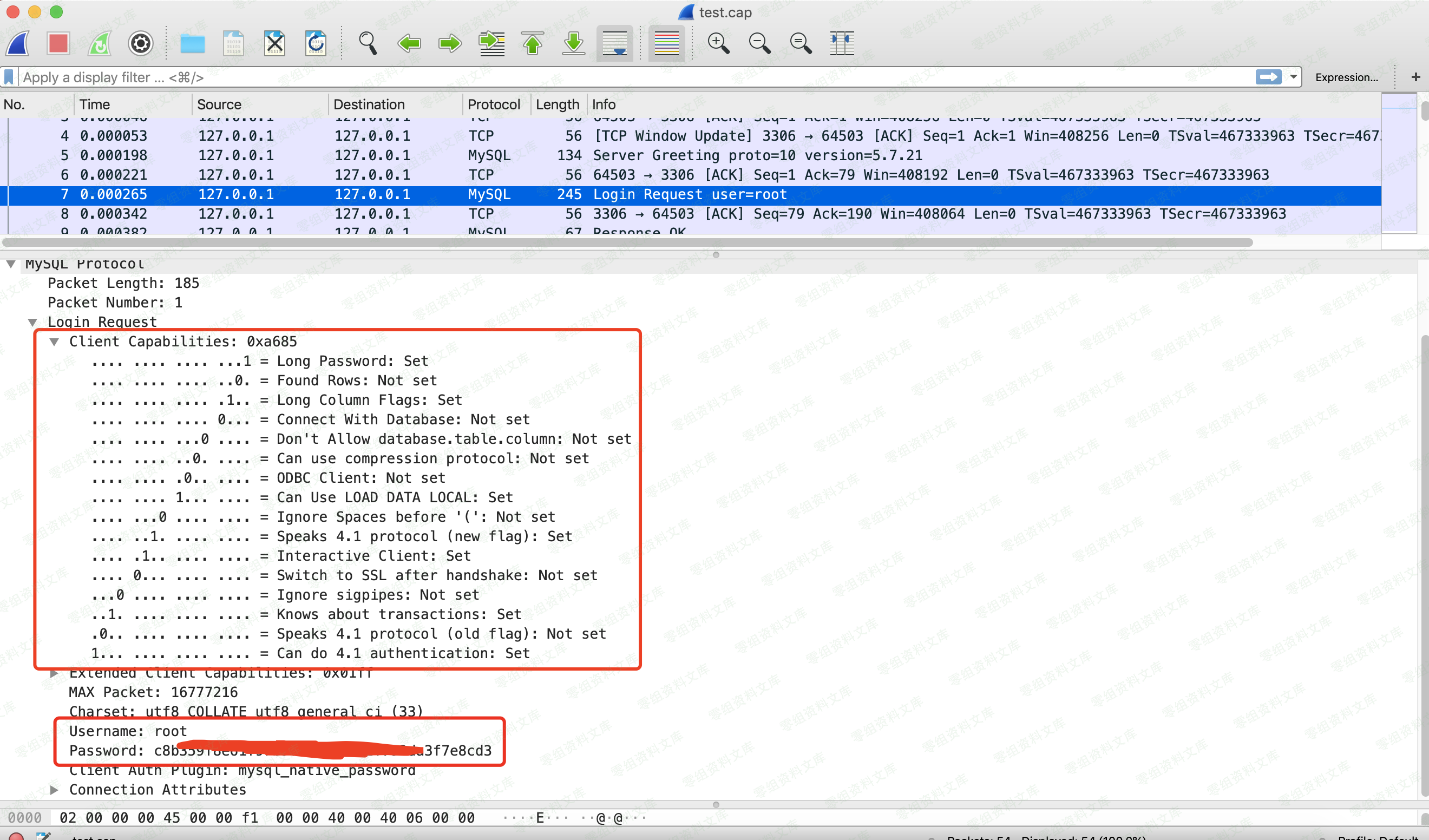Viewport: 1429px width, 840px height.
Task: Click the Expression… button
Action: (x=1346, y=77)
